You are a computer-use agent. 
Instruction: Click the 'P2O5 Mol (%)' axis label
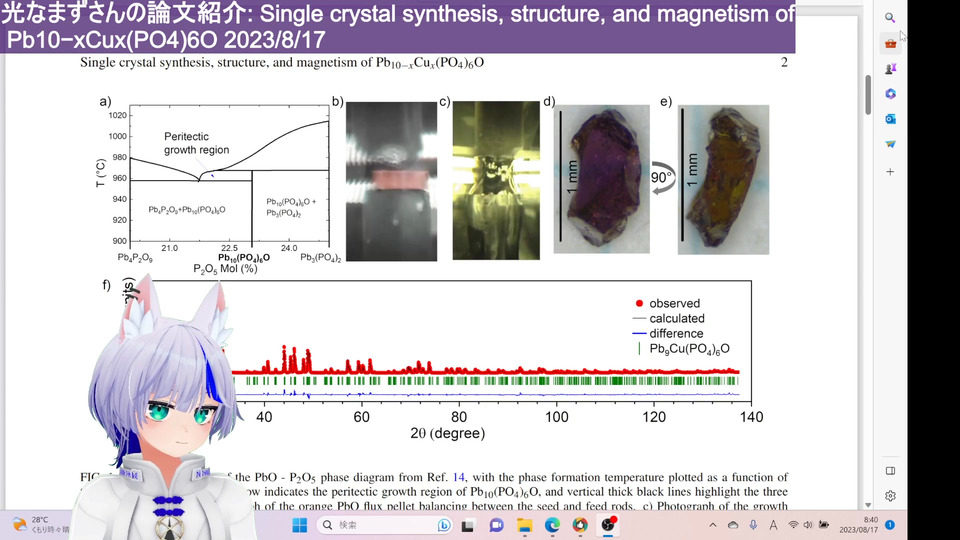coord(225,269)
